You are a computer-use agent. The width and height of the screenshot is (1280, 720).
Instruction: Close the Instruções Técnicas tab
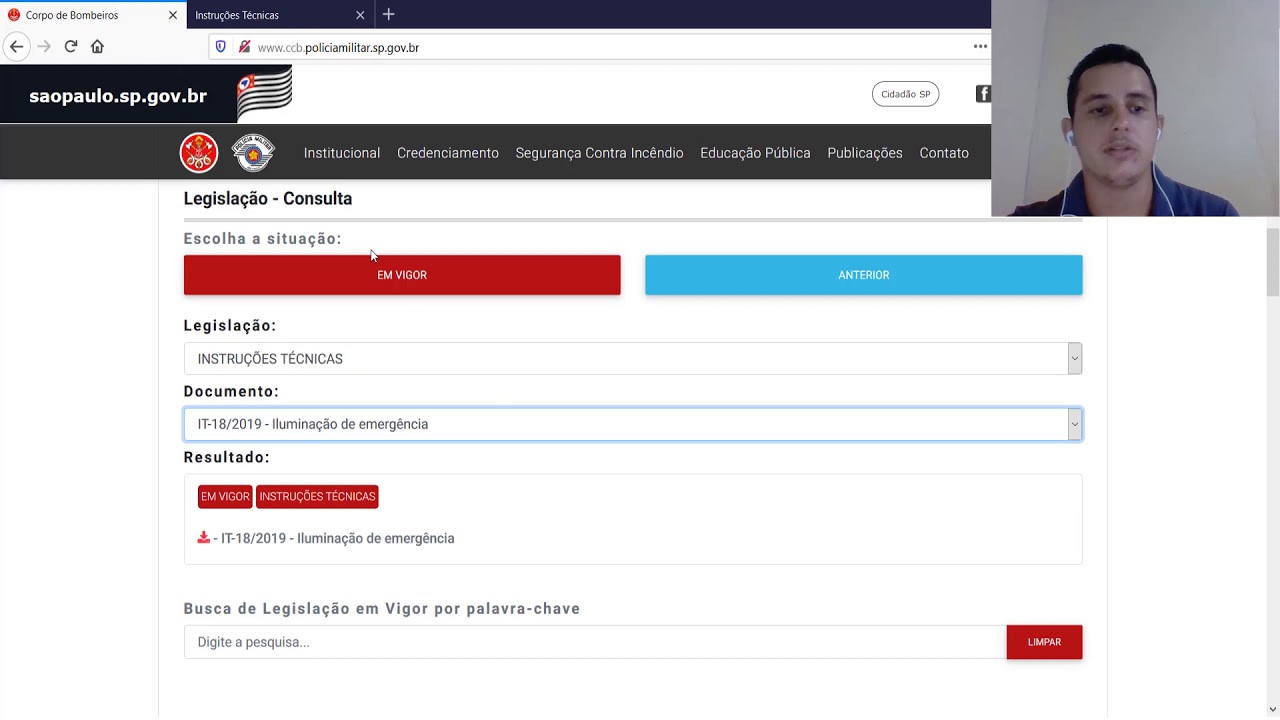(x=360, y=15)
